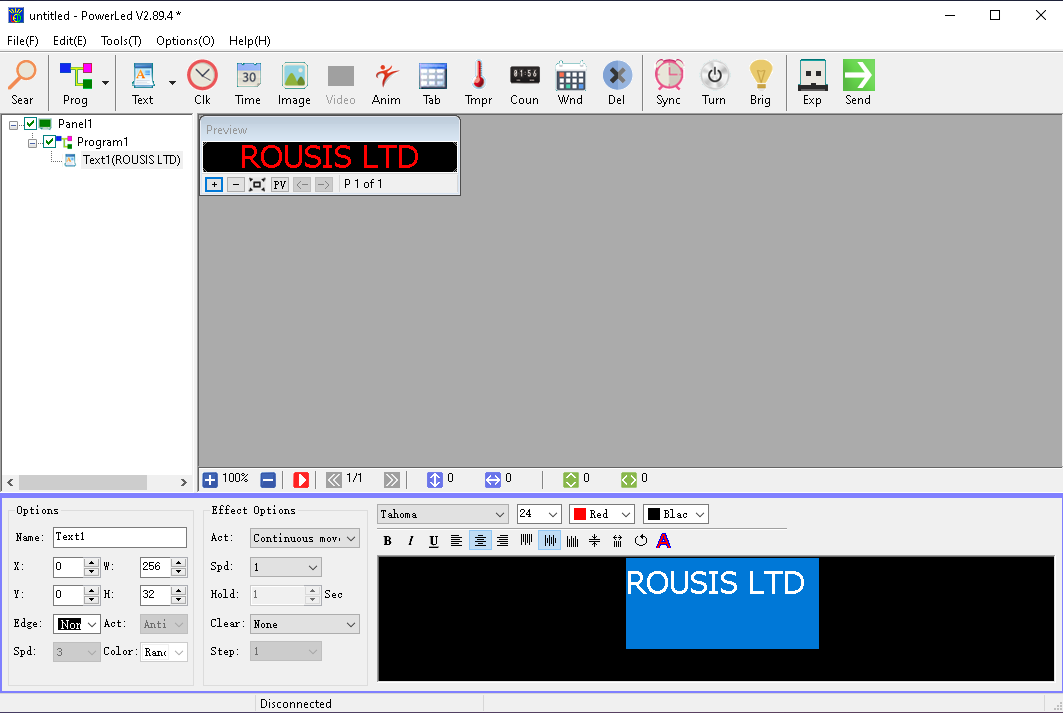The width and height of the screenshot is (1063, 713).
Task: Click the Wnd window toolbar icon
Action: point(570,83)
